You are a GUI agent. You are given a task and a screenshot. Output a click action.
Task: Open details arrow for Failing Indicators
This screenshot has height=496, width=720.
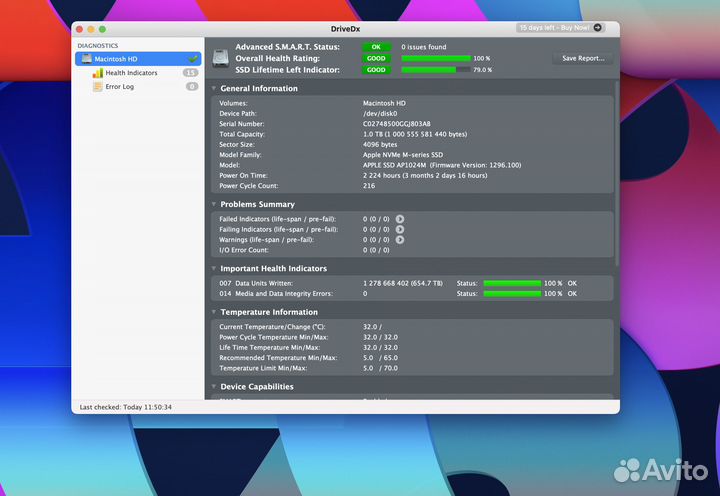click(x=400, y=229)
